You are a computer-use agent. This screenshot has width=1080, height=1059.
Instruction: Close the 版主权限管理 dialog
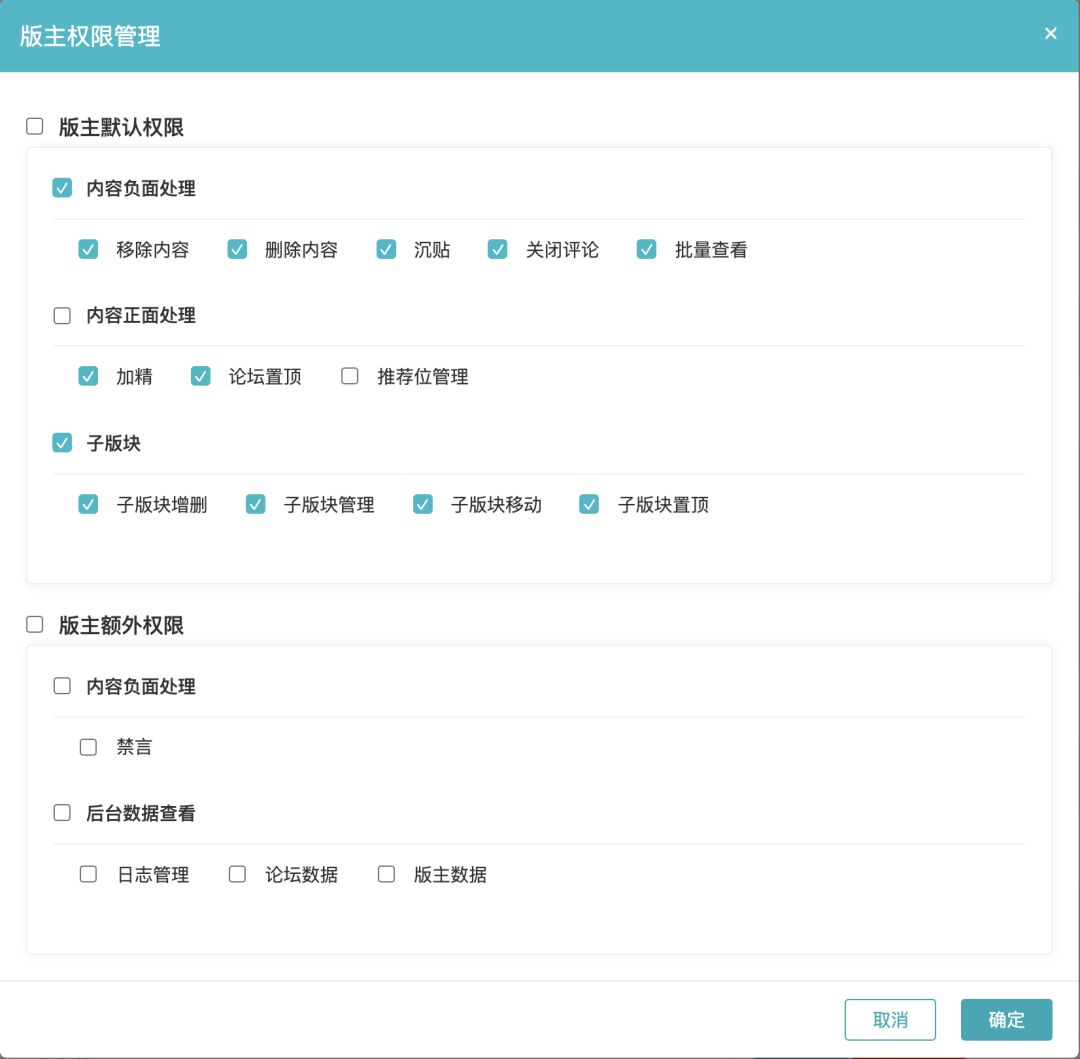1050,34
